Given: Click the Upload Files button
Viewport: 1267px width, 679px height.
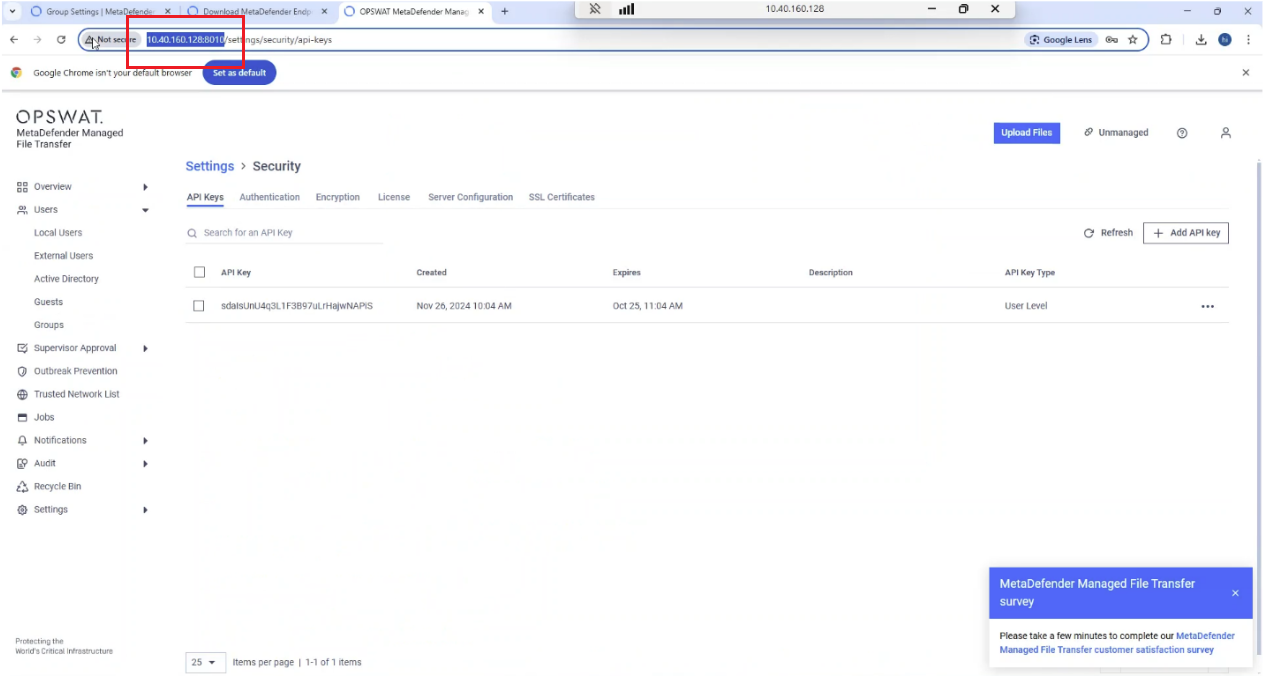Looking at the screenshot, I should coord(1027,133).
